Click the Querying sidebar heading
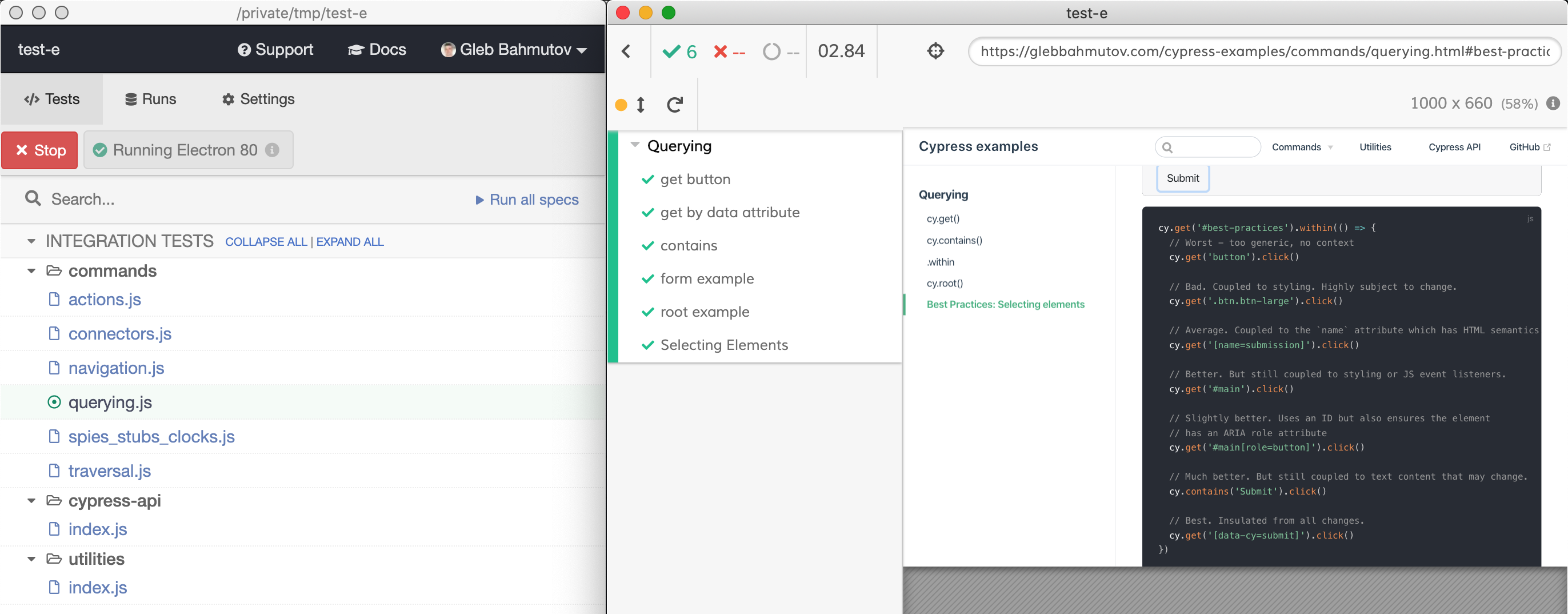This screenshot has height=614, width=1568. (943, 195)
